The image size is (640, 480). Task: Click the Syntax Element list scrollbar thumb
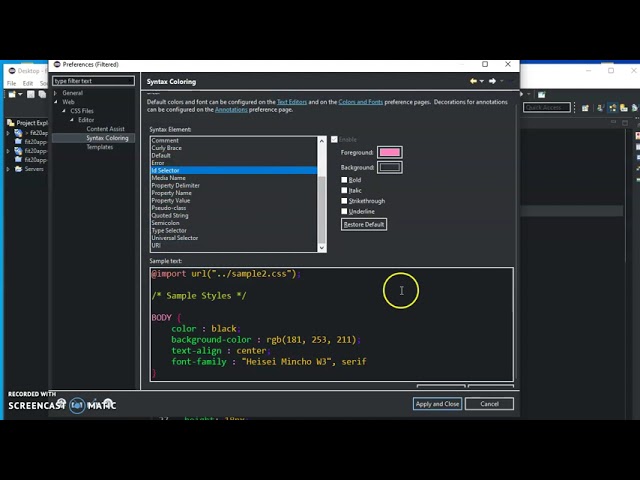click(x=322, y=210)
